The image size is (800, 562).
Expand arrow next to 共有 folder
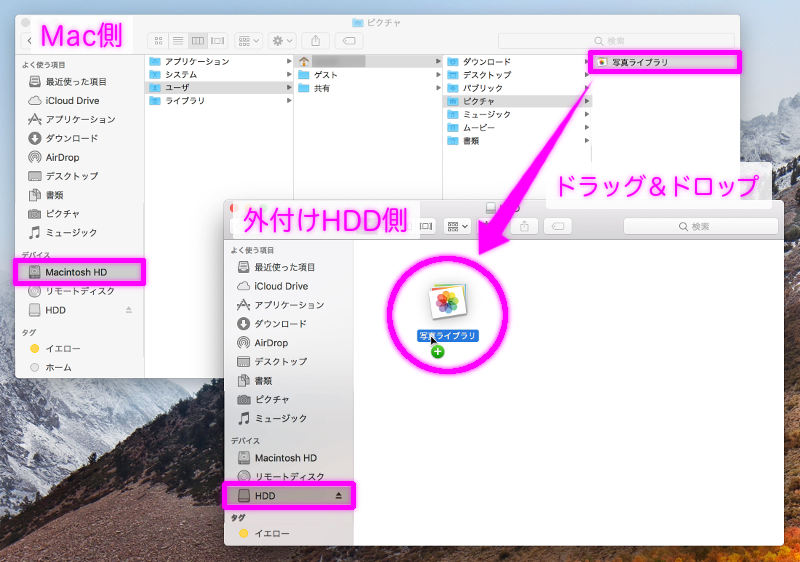coord(438,88)
